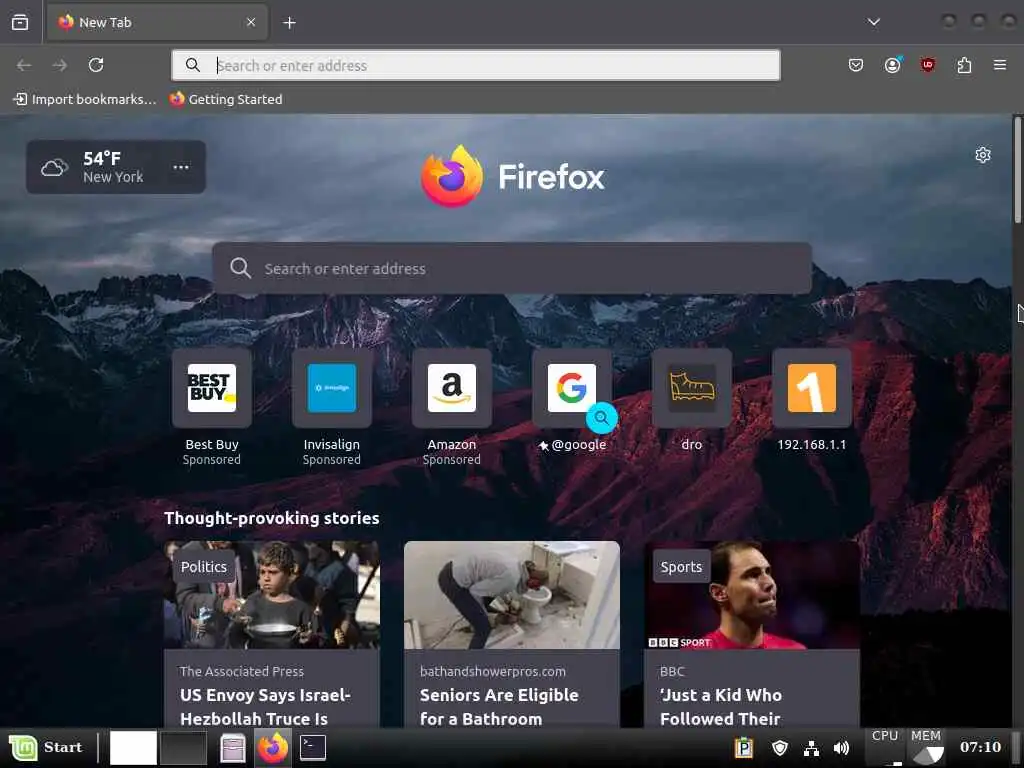Image resolution: width=1024 pixels, height=768 pixels.
Task: Click the Sports tag on BBC story
Action: (x=681, y=567)
